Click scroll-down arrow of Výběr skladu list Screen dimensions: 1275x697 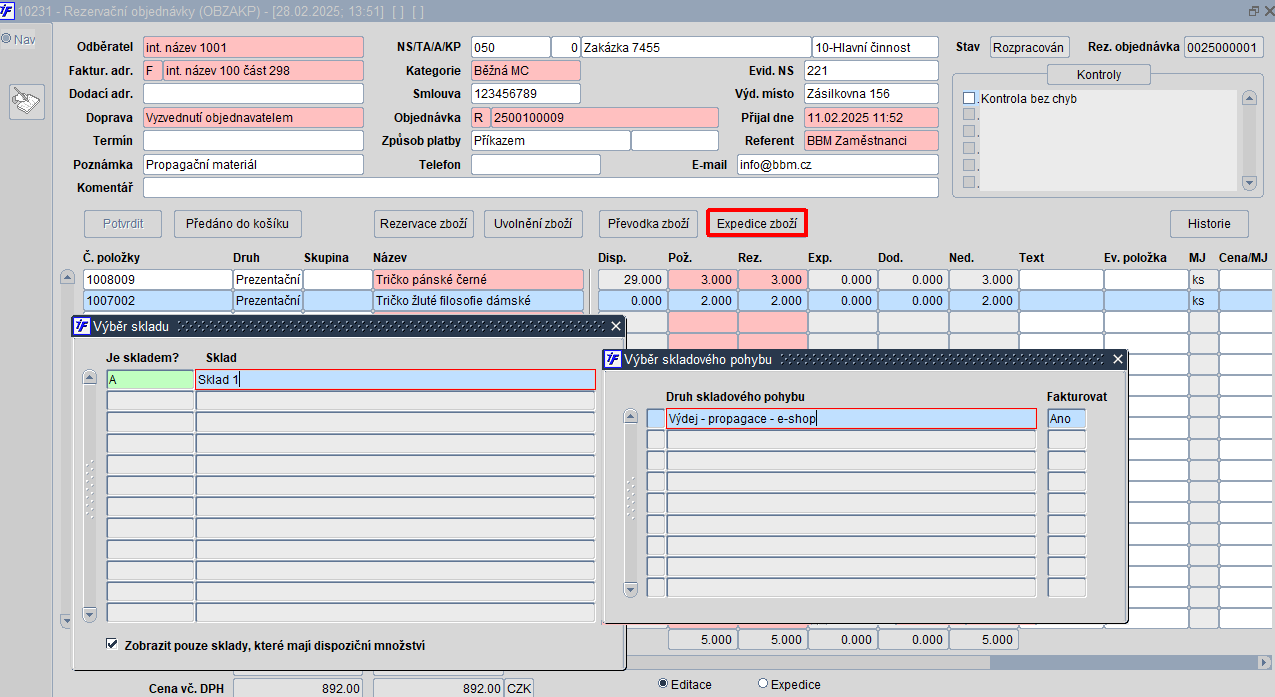(89, 614)
